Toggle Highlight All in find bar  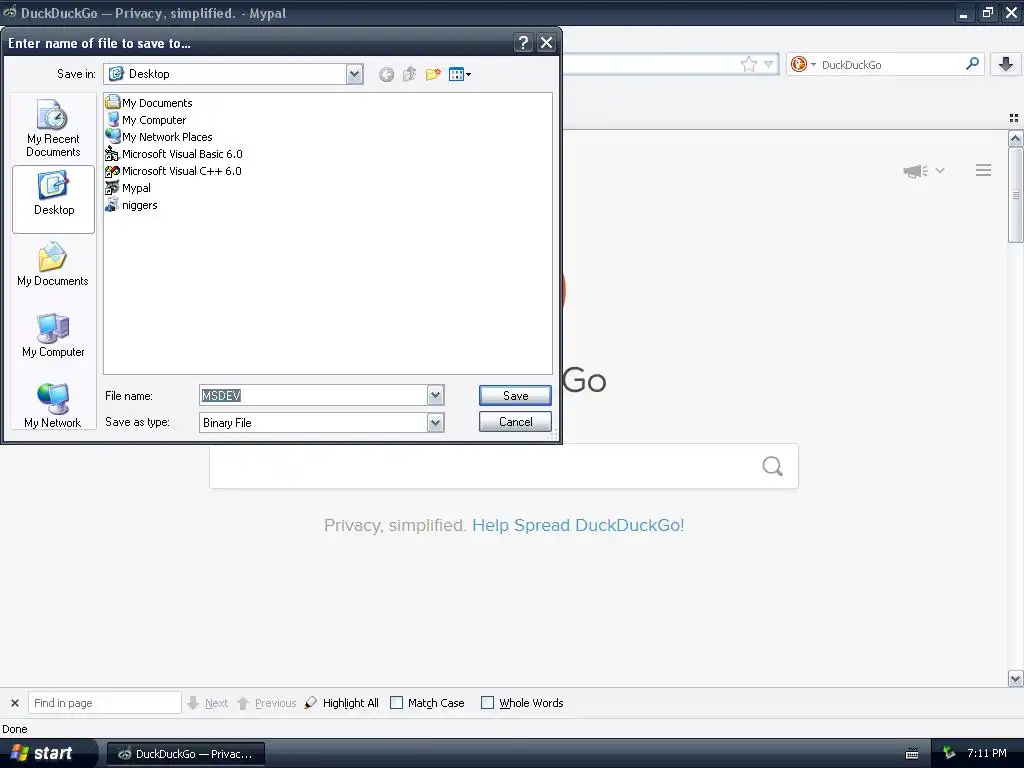[342, 703]
